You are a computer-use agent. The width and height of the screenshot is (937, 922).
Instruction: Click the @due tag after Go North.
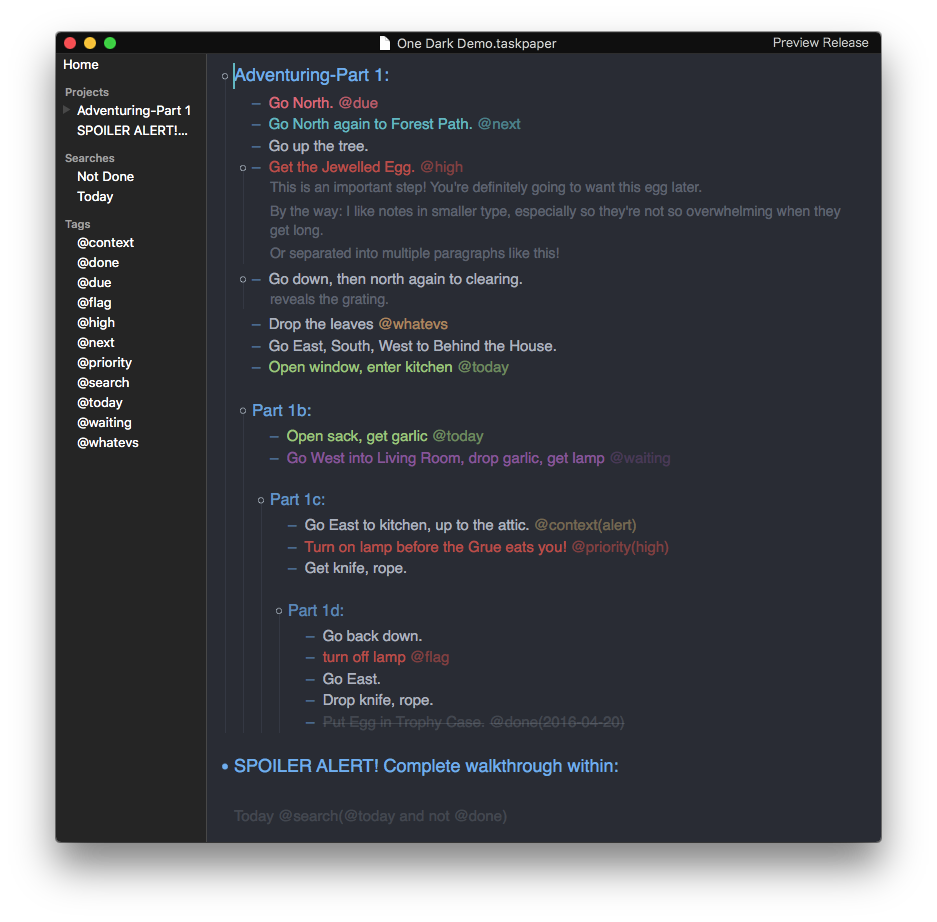(x=358, y=103)
